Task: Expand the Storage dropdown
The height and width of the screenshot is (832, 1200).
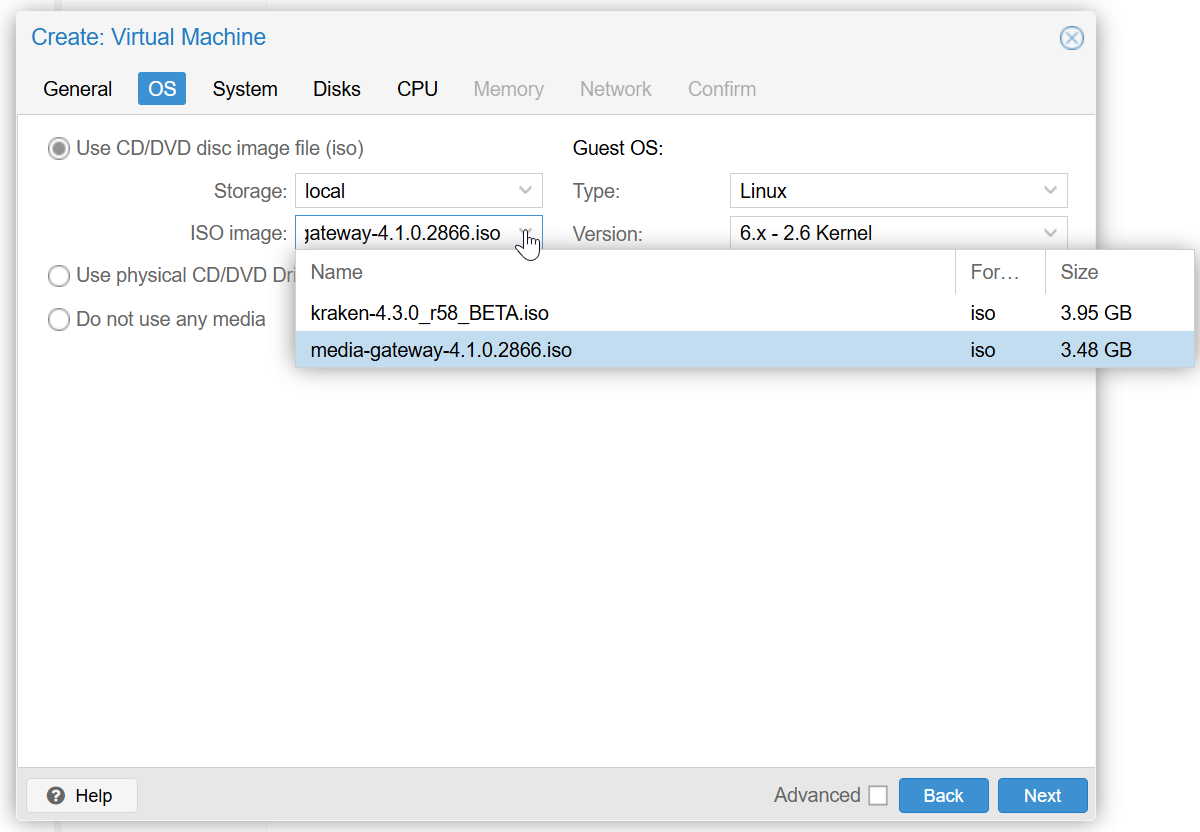Action: 525,190
